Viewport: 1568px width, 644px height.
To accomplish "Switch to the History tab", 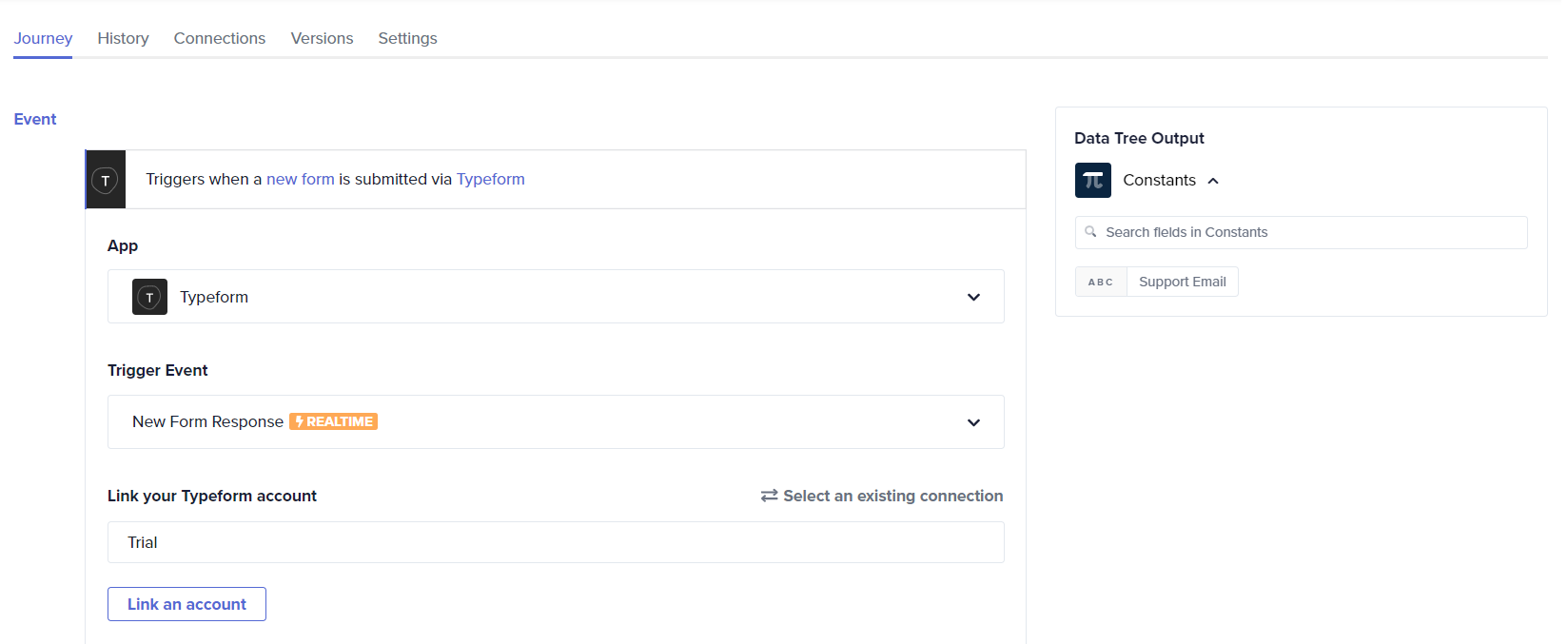I will (123, 38).
